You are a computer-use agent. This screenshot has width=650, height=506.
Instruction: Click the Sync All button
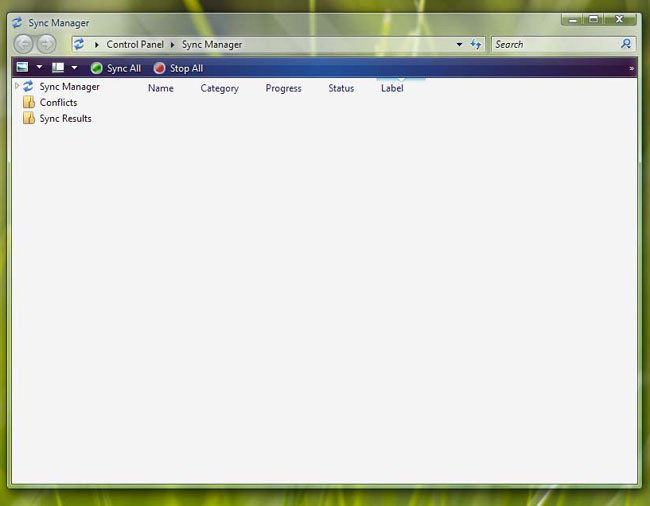[x=116, y=68]
